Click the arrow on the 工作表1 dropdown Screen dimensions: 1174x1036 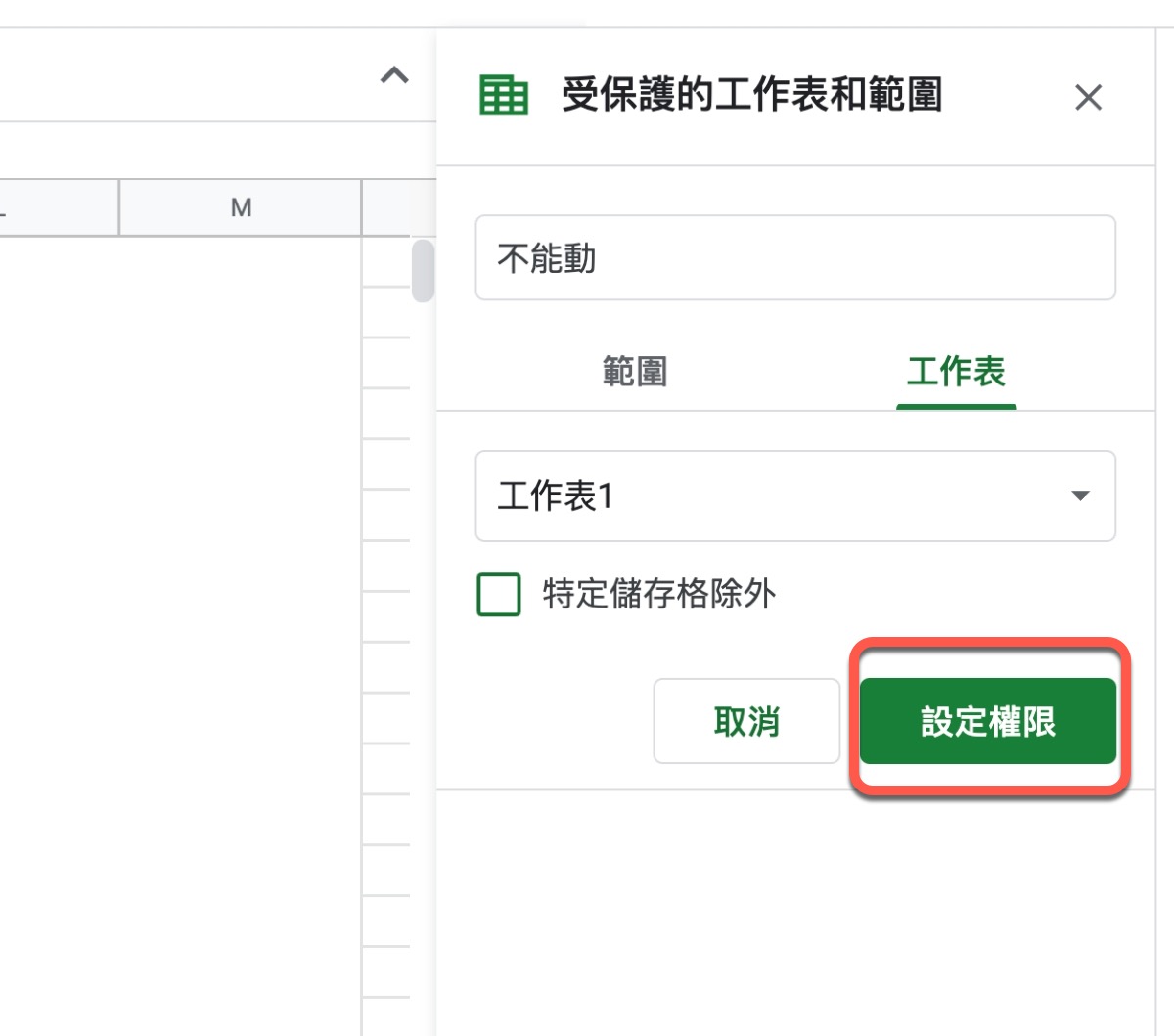coord(1080,496)
